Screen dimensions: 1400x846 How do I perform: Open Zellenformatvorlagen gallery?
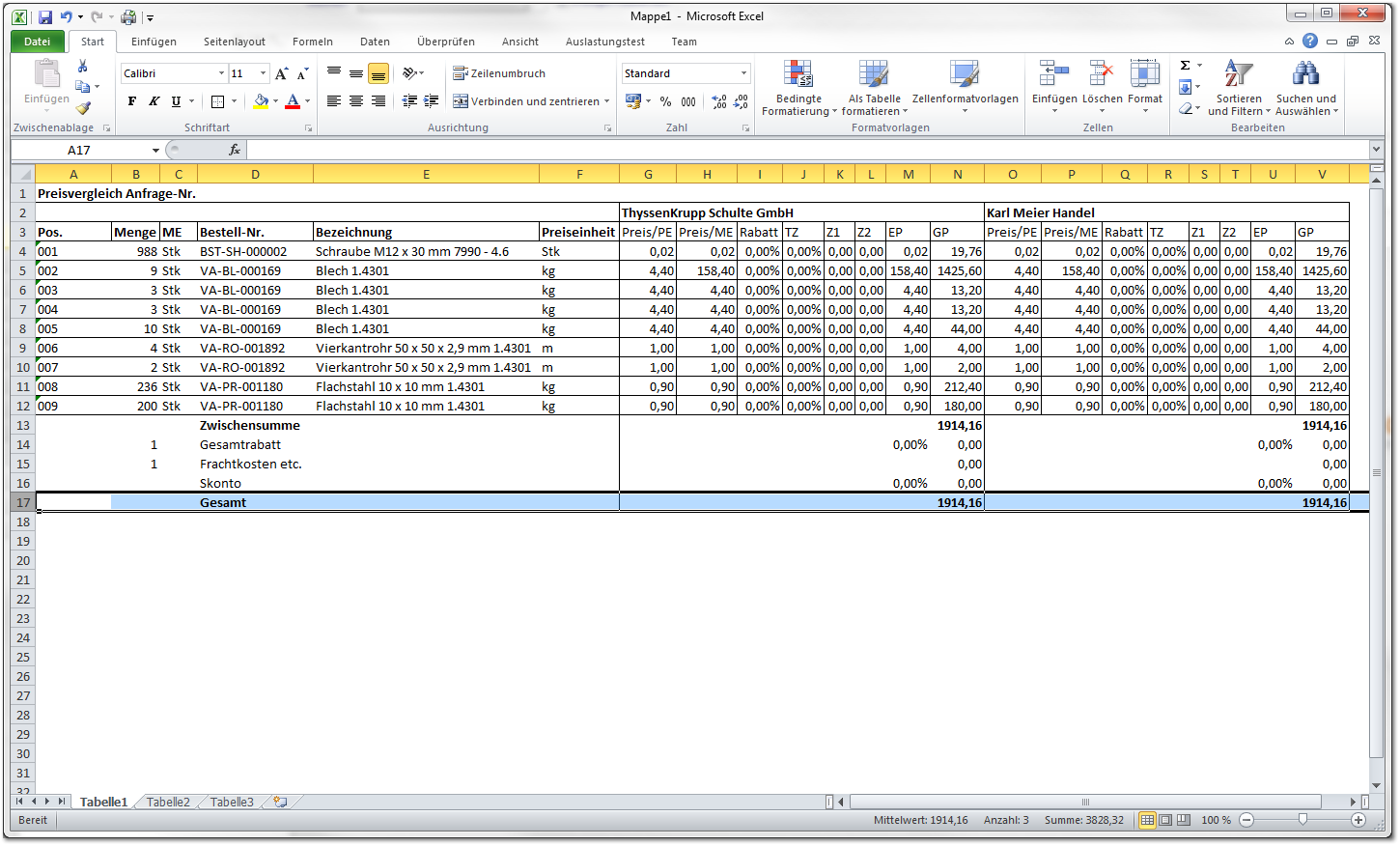(x=965, y=88)
